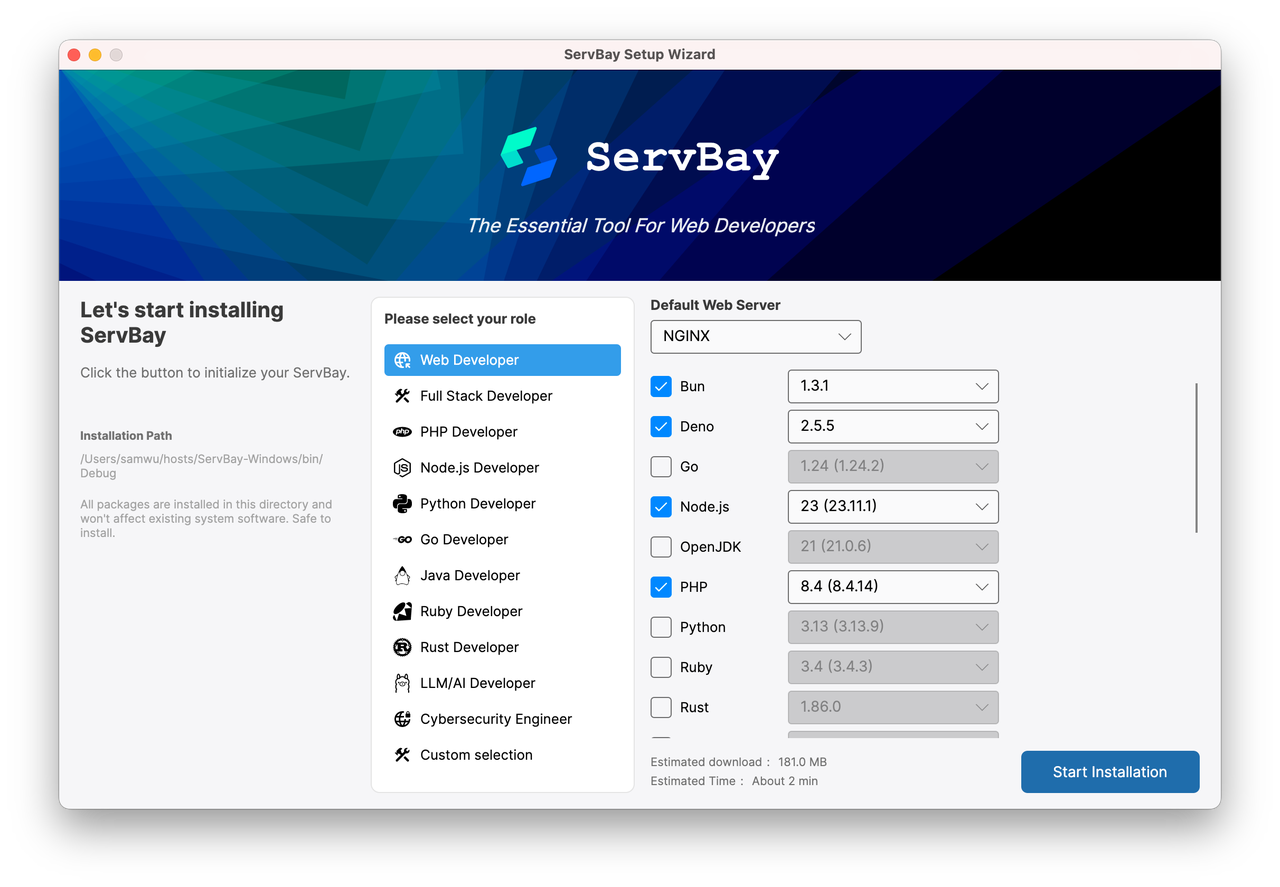Choose the Python Developer role
Screen dimensions: 1280x887
click(502, 504)
